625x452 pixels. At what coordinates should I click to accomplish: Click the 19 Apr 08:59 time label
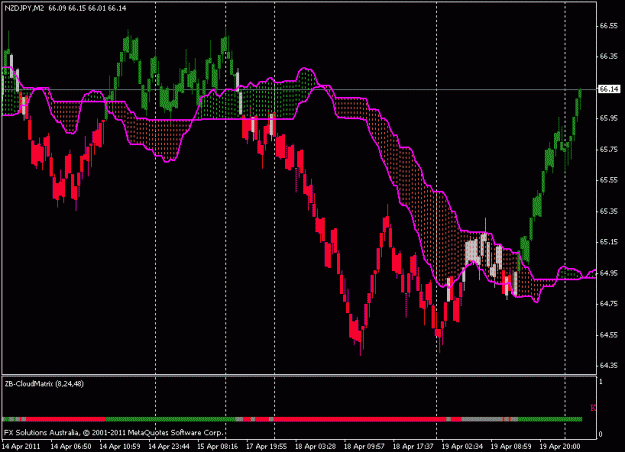[511, 446]
